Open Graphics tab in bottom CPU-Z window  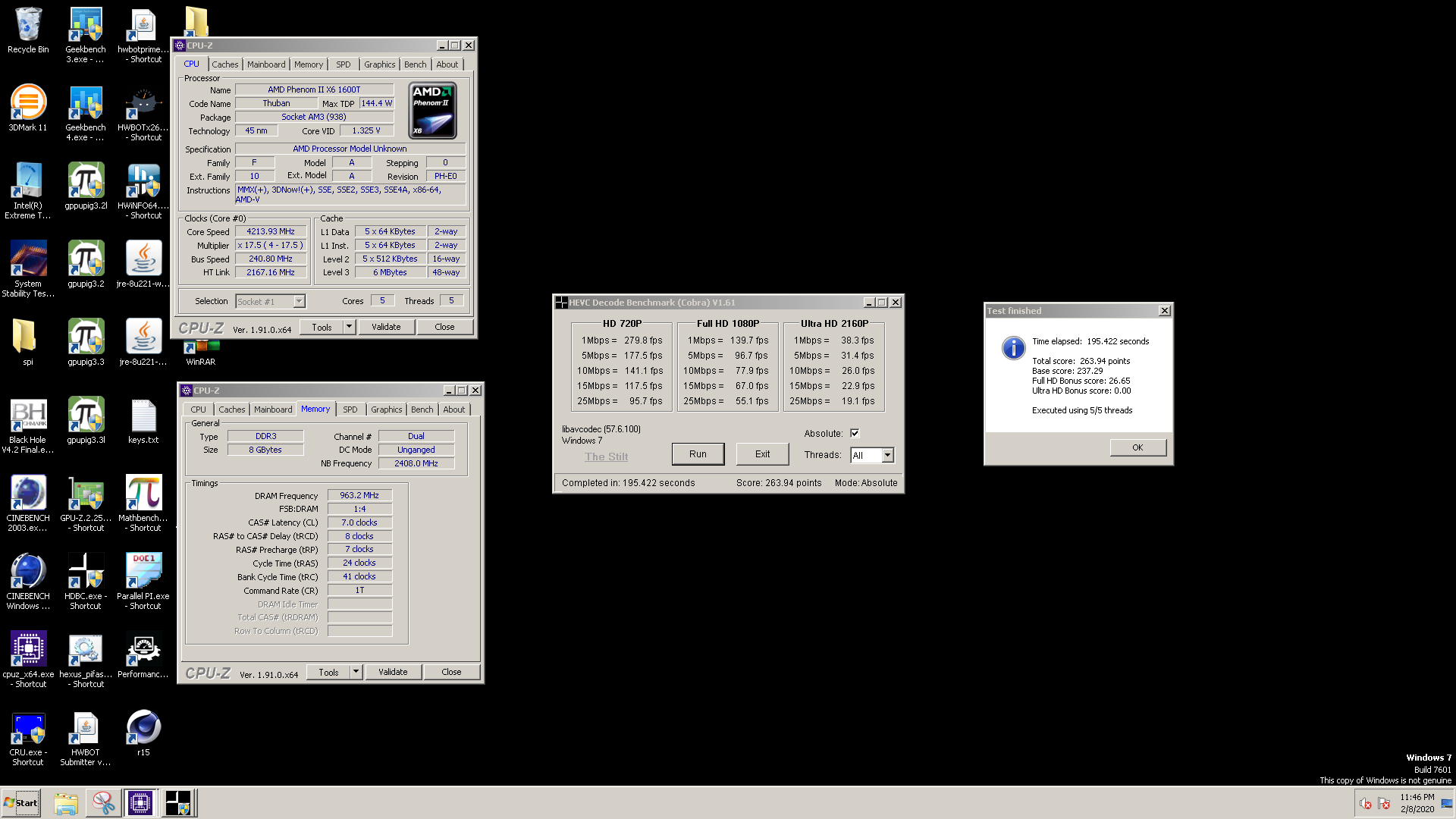click(387, 409)
